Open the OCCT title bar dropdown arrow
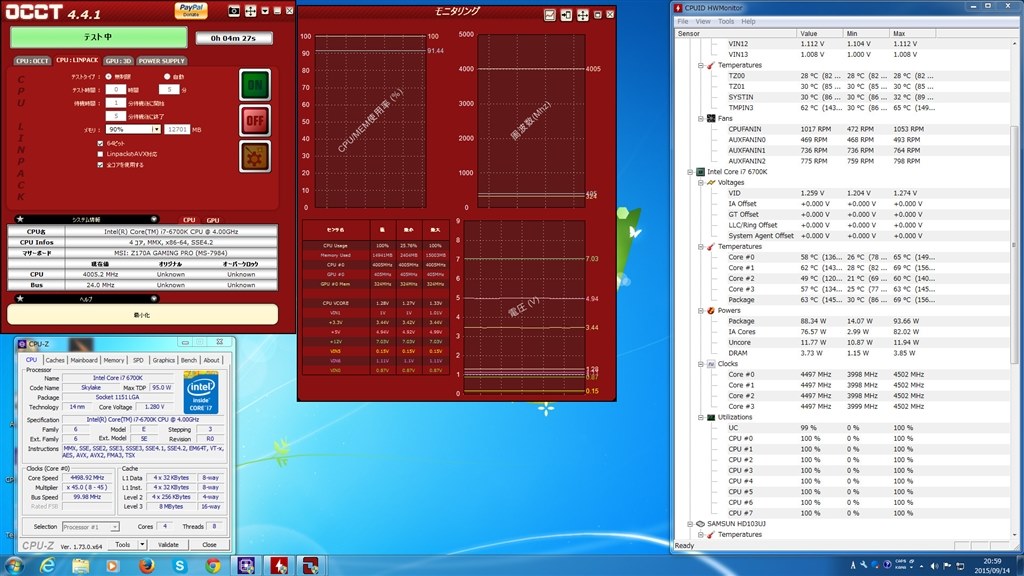Screen dimensions: 1024x576 tap(265, 11)
